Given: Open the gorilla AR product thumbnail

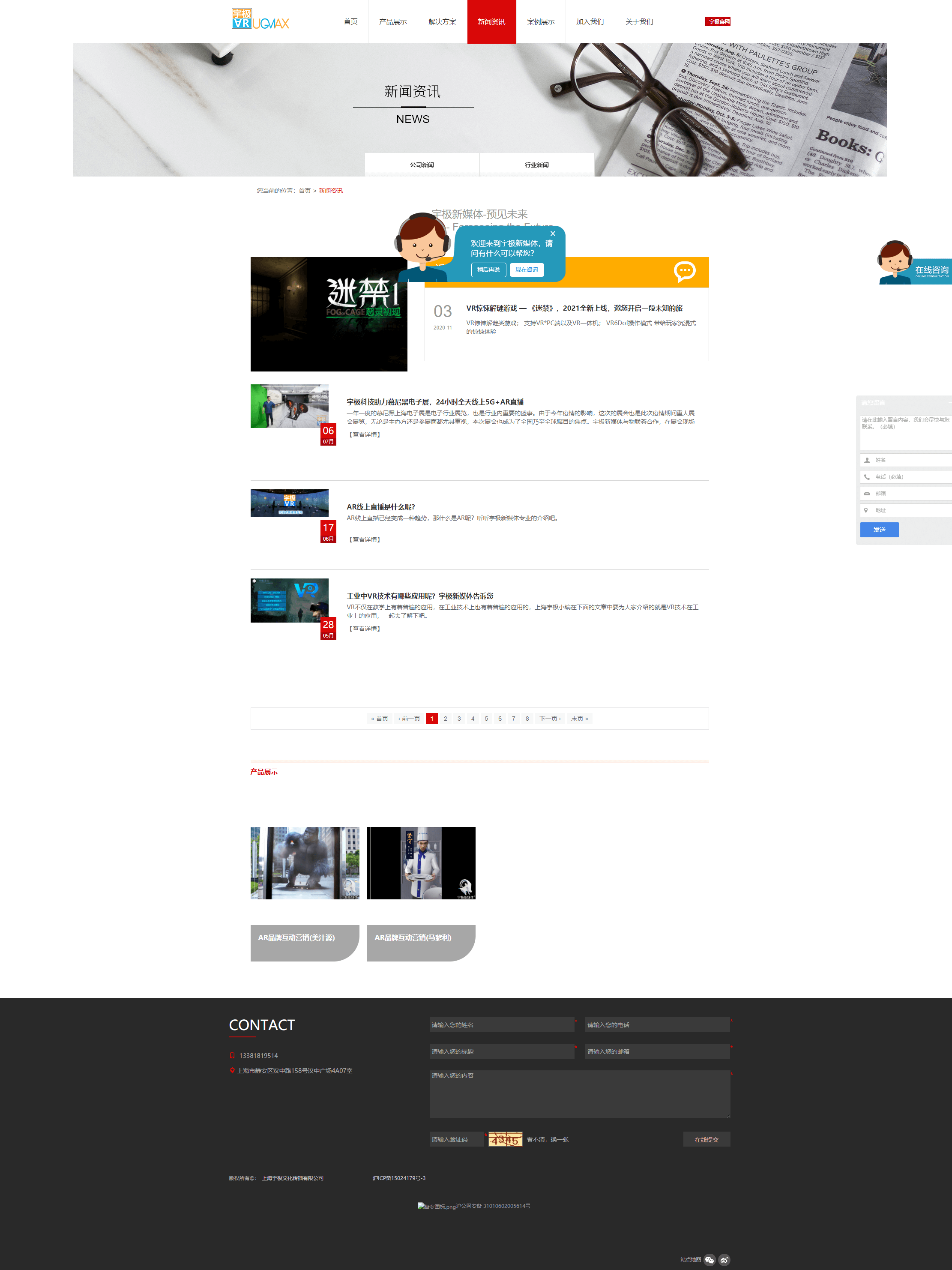Looking at the screenshot, I should tap(305, 863).
